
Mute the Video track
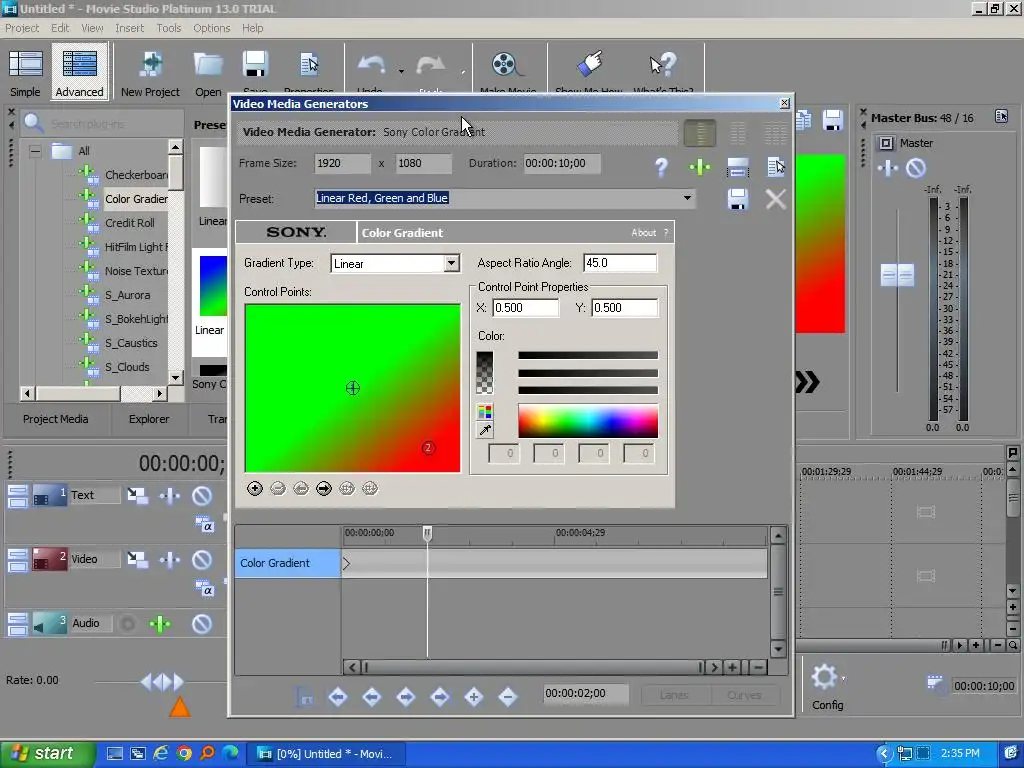(202, 560)
